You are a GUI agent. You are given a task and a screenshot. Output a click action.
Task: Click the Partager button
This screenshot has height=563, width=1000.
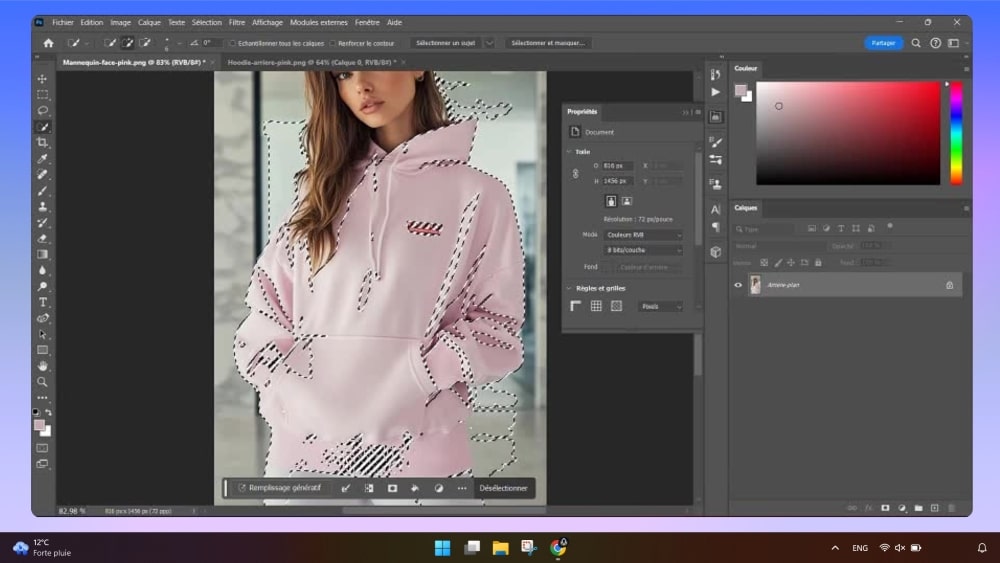click(883, 43)
